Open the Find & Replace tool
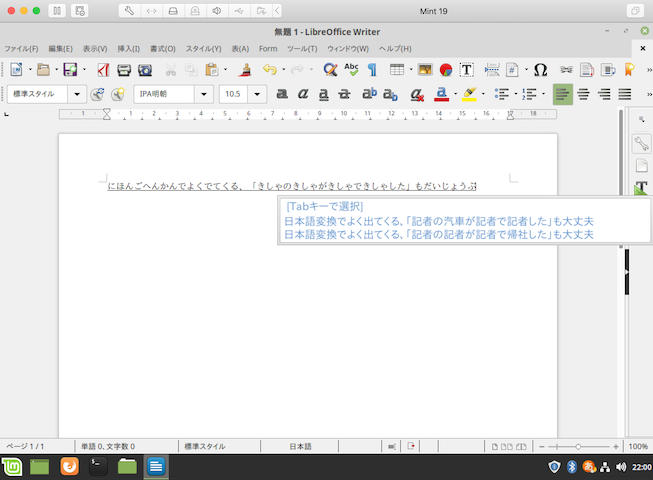This screenshot has height=480, width=653. click(330, 70)
